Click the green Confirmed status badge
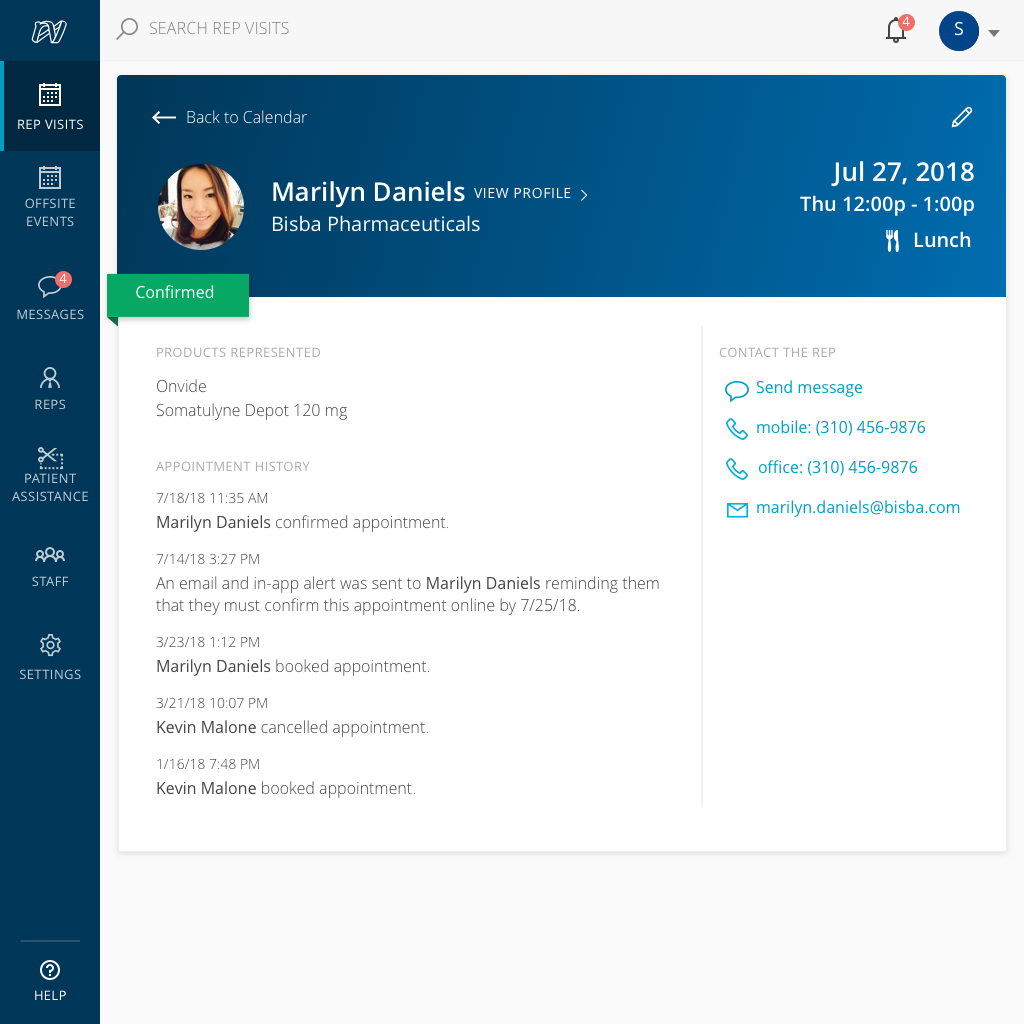1024x1024 pixels. coord(177,292)
